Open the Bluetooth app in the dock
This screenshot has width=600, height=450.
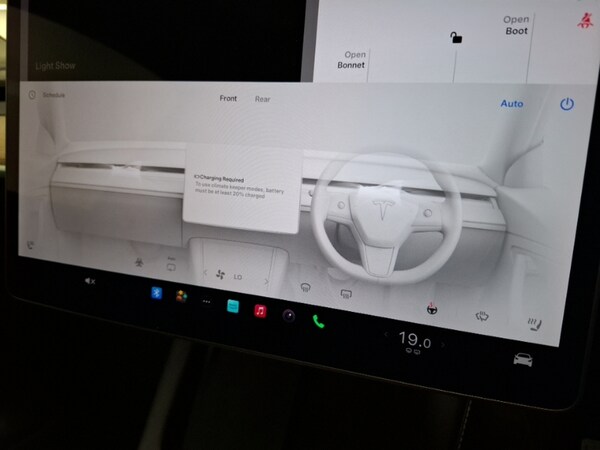(156, 293)
